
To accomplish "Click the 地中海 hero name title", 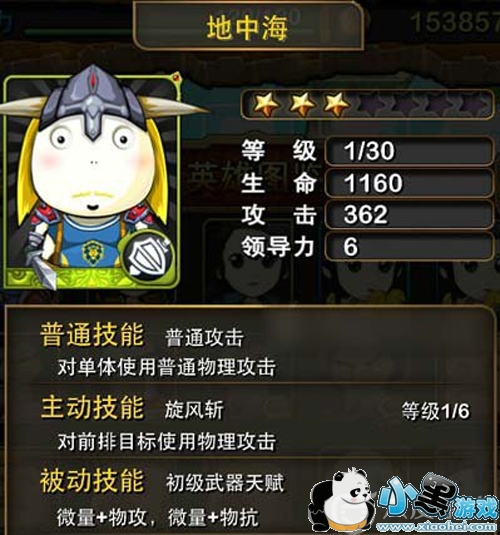I will pos(247,27).
